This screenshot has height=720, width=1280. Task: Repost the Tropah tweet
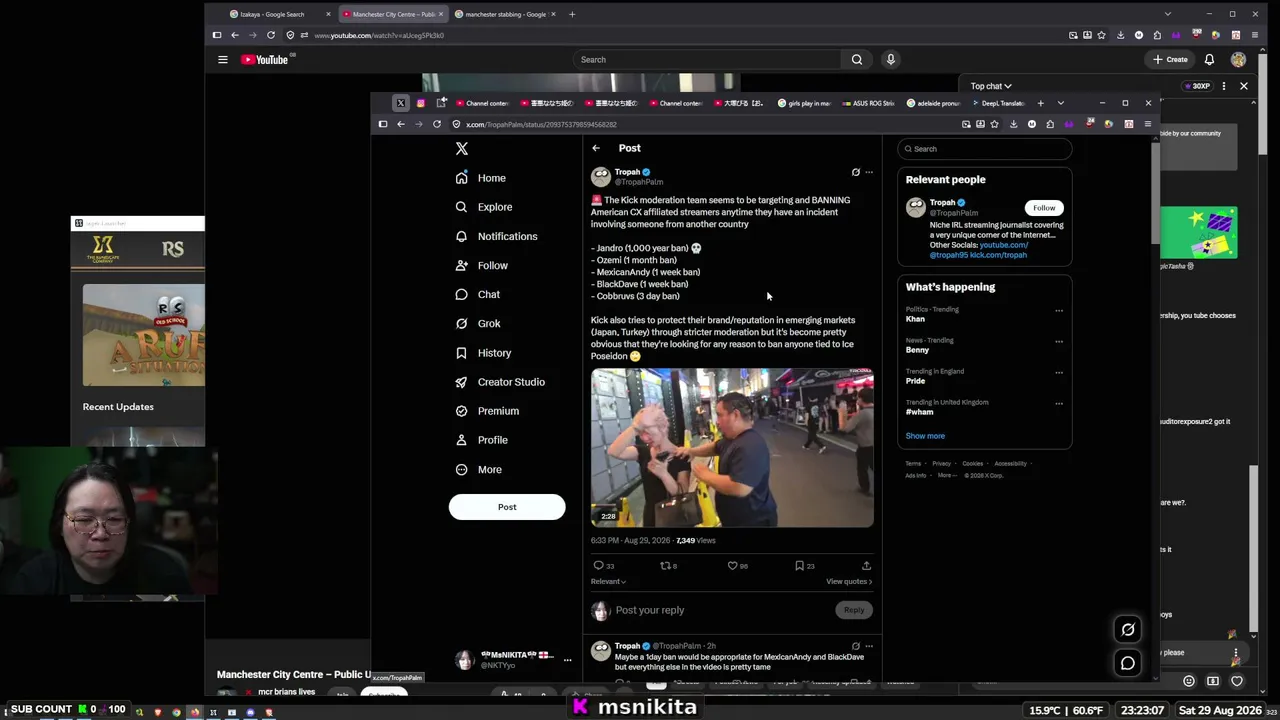click(665, 566)
